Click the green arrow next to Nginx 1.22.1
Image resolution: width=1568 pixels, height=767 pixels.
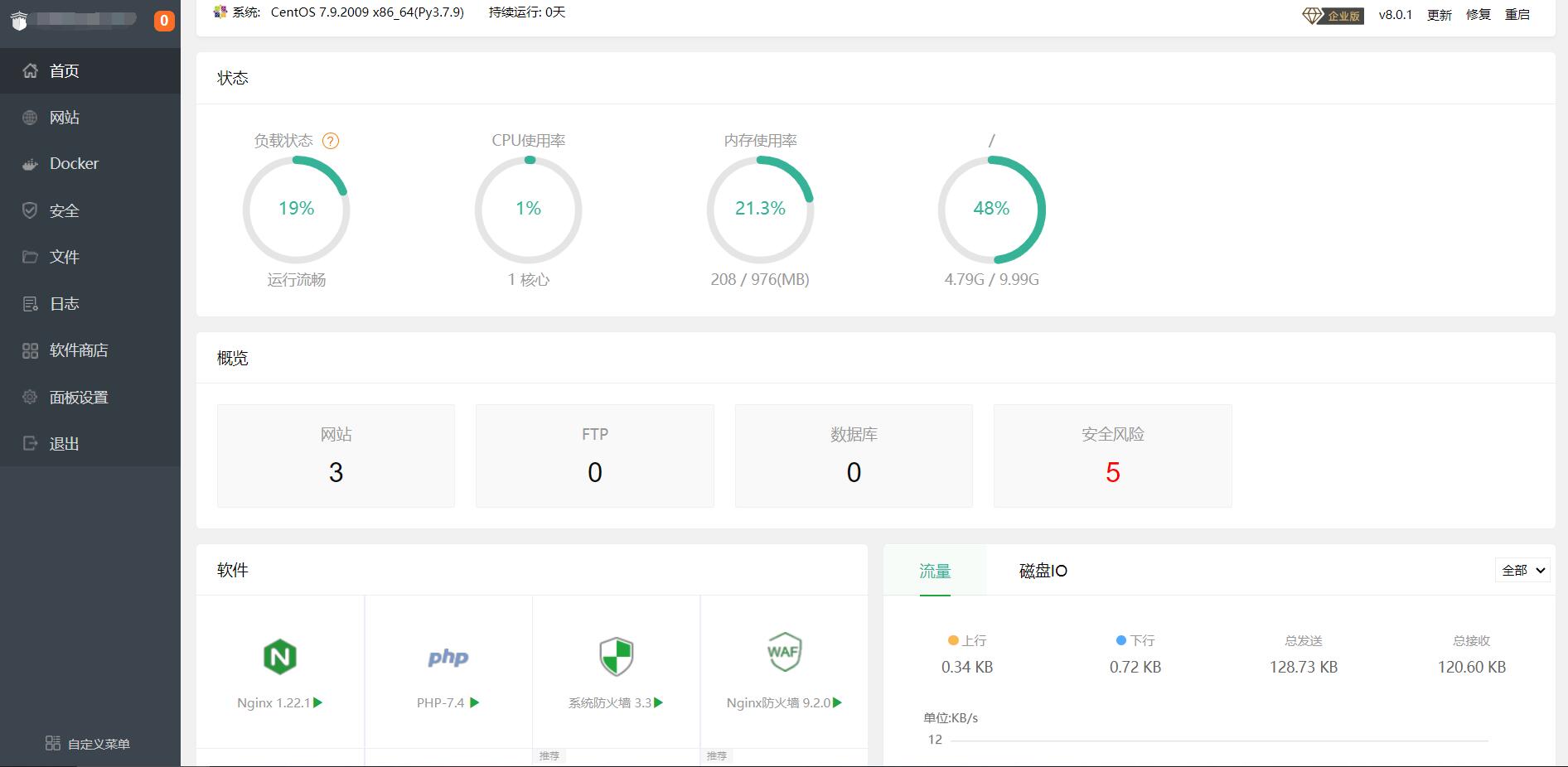coord(317,702)
